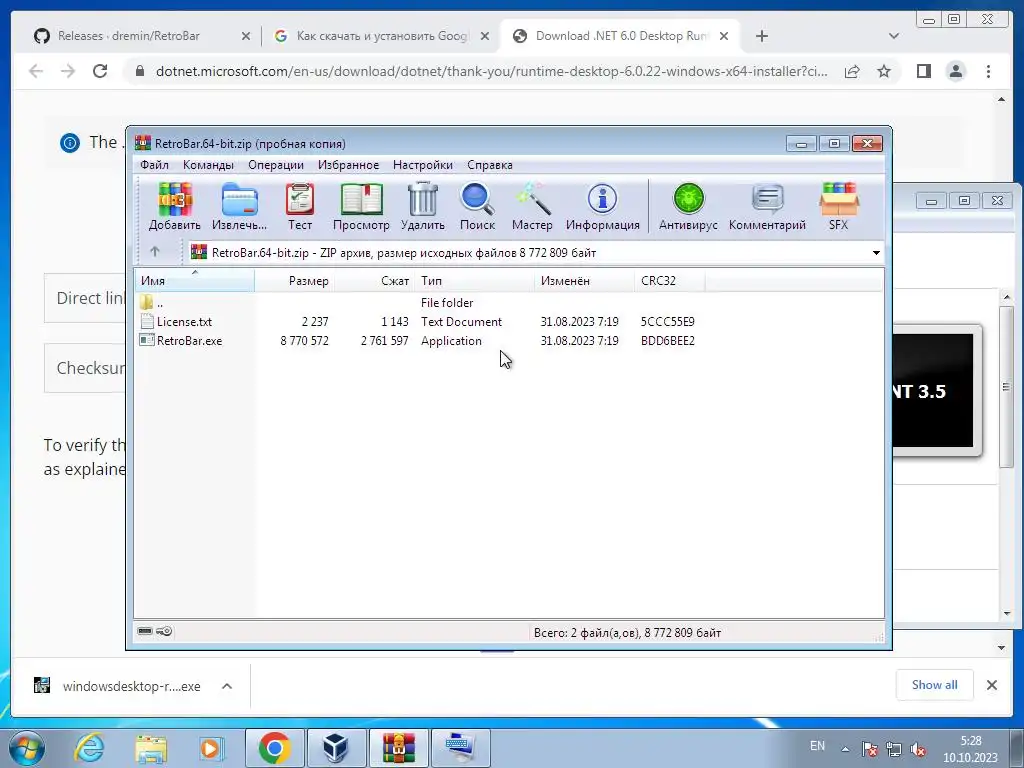Sort the list by Изменён column

[584, 281]
